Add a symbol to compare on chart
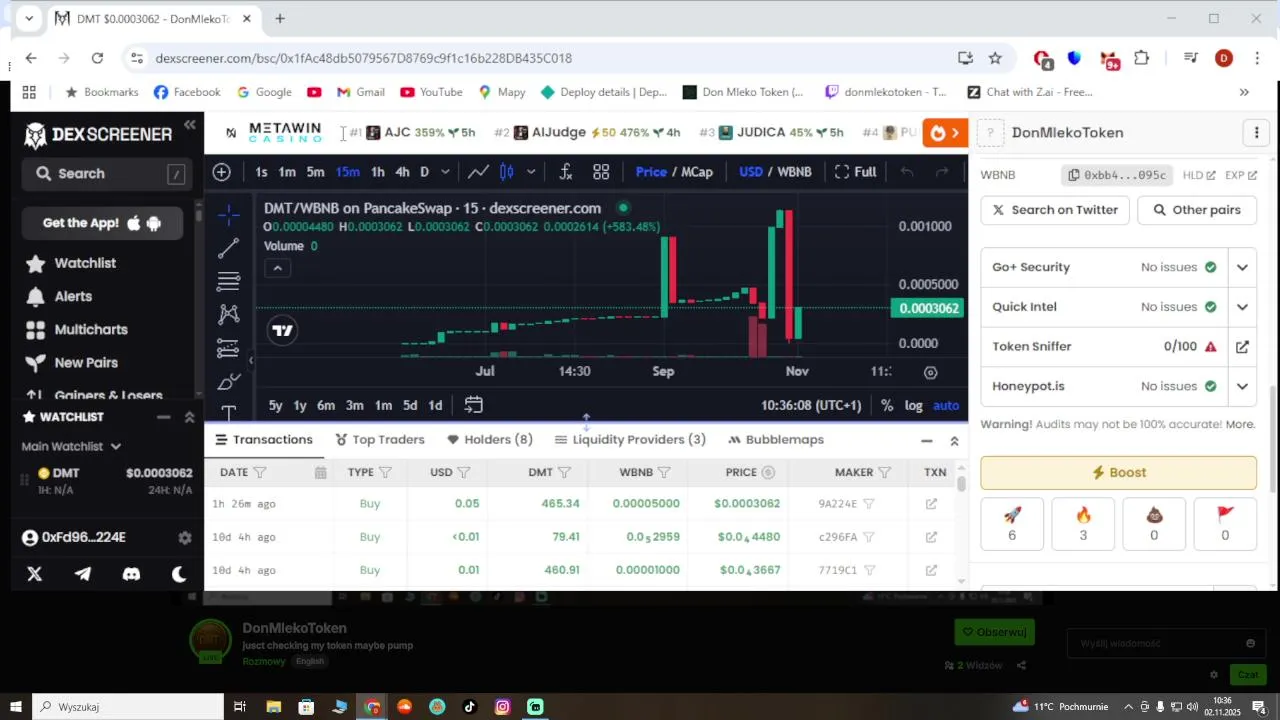The image size is (1280, 720). coord(222,172)
